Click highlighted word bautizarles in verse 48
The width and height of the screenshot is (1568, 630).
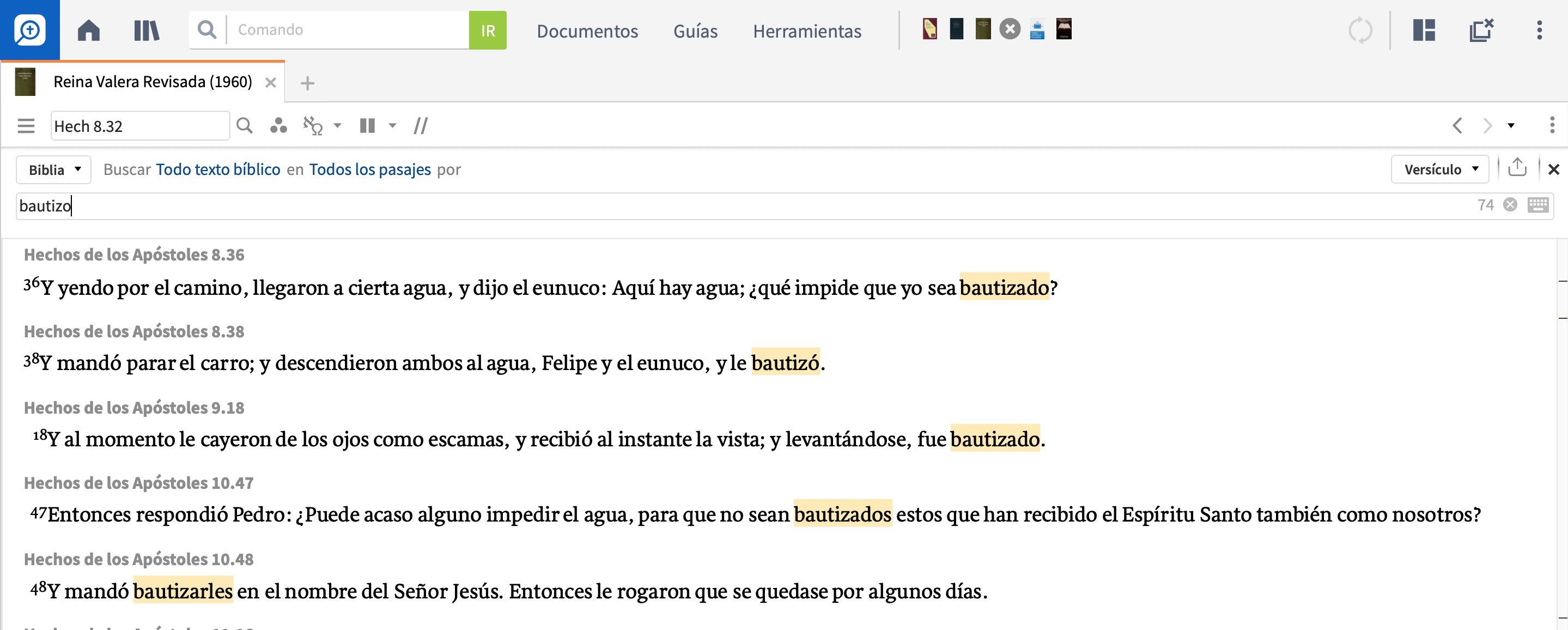click(x=183, y=591)
